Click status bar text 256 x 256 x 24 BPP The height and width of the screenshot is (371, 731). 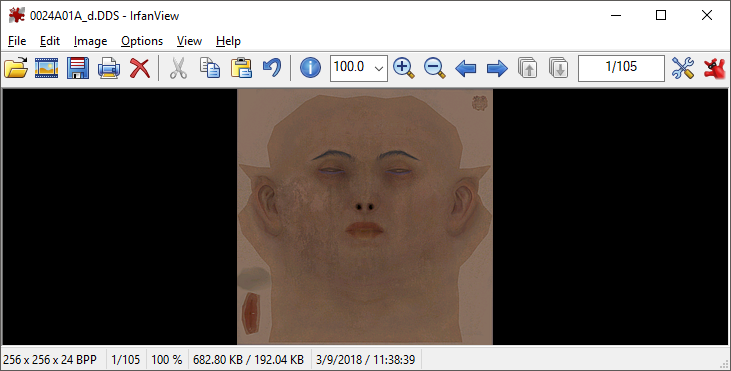[x=50, y=360]
